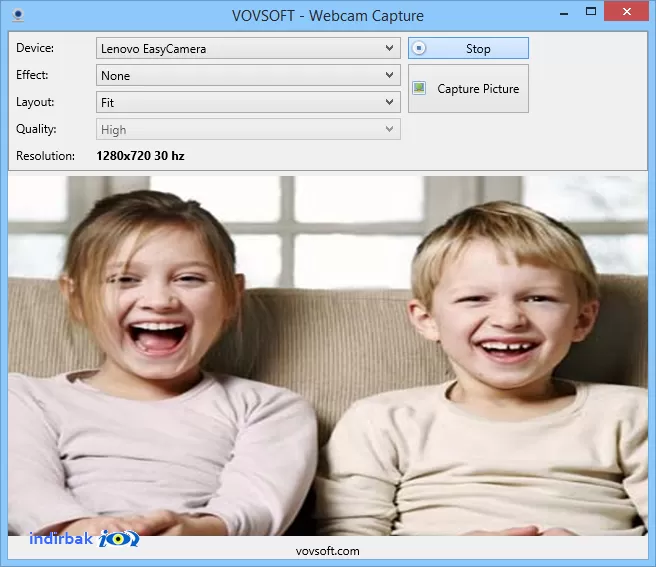Viewport: 656px width, 567px height.
Task: Click the vovsoft.com link at bottom
Action: (328, 551)
